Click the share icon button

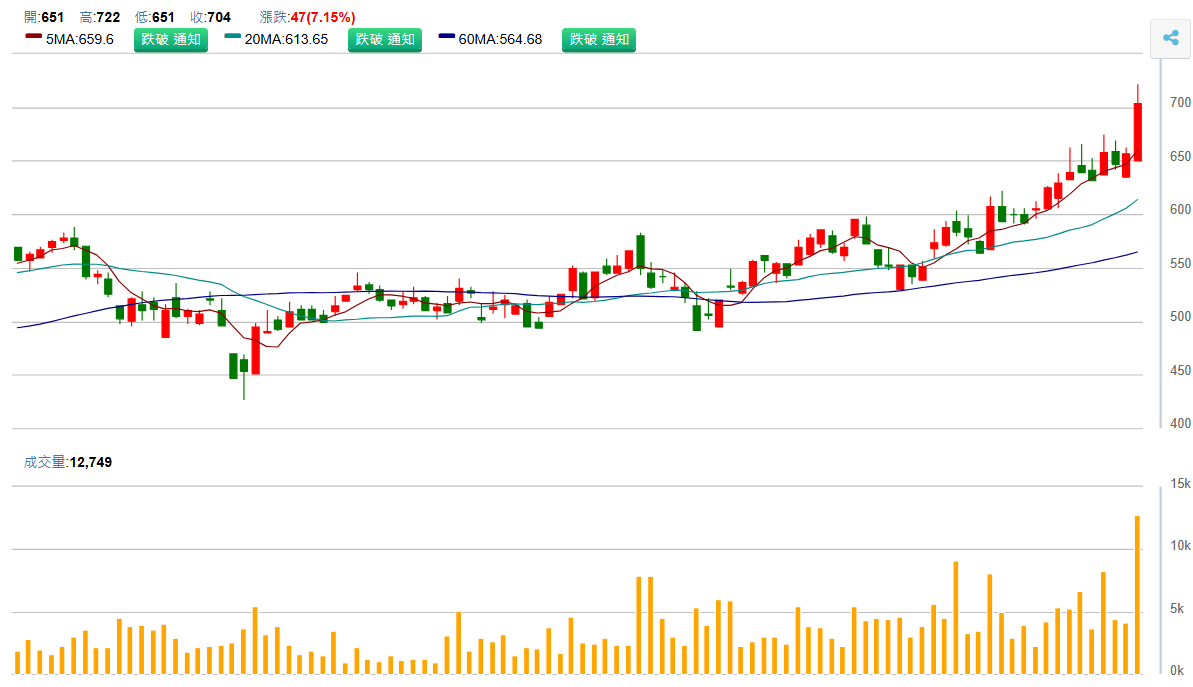point(1169,39)
